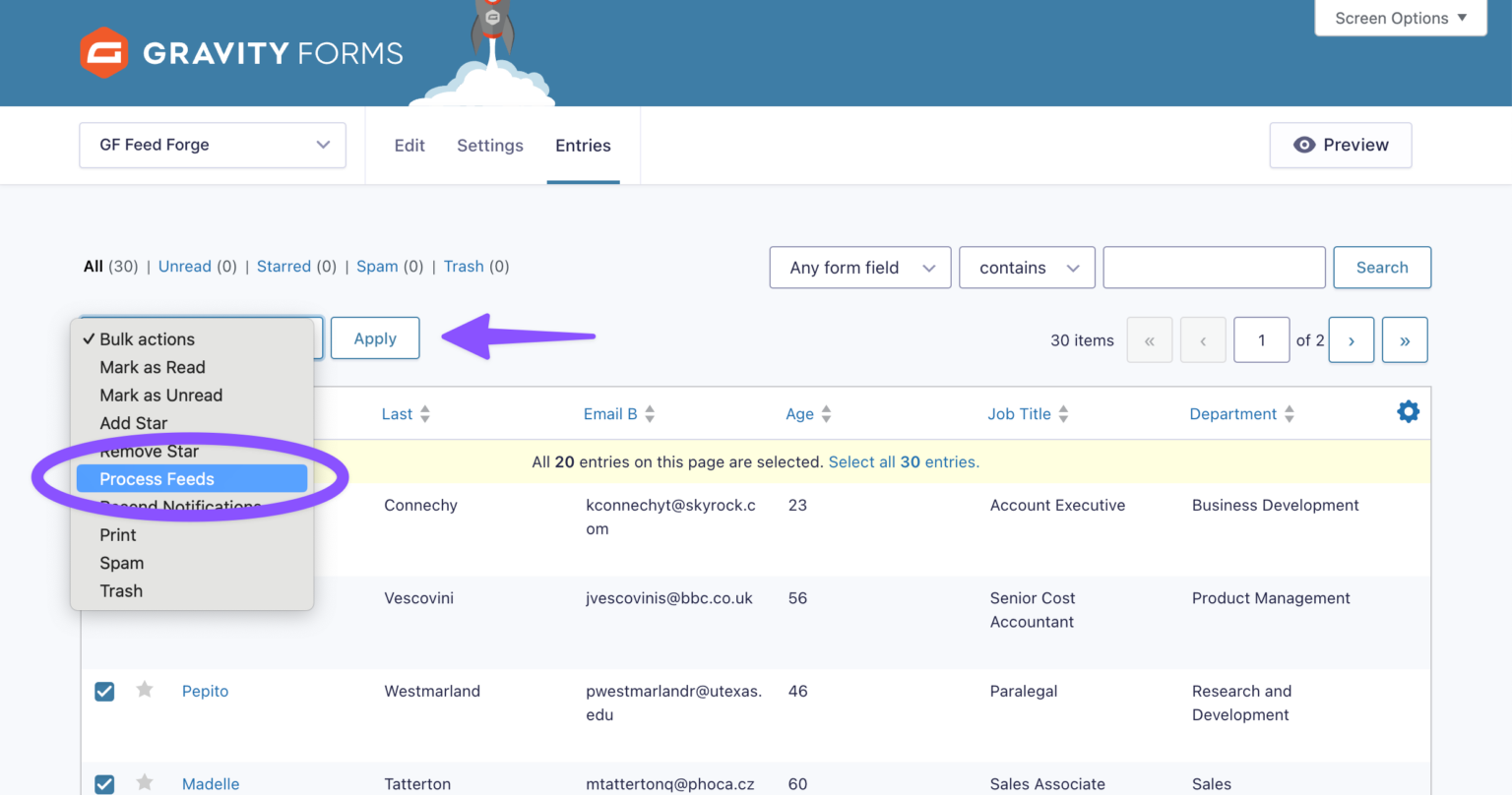The width and height of the screenshot is (1512, 795).
Task: Expand Screen Options panel
Action: (1400, 18)
